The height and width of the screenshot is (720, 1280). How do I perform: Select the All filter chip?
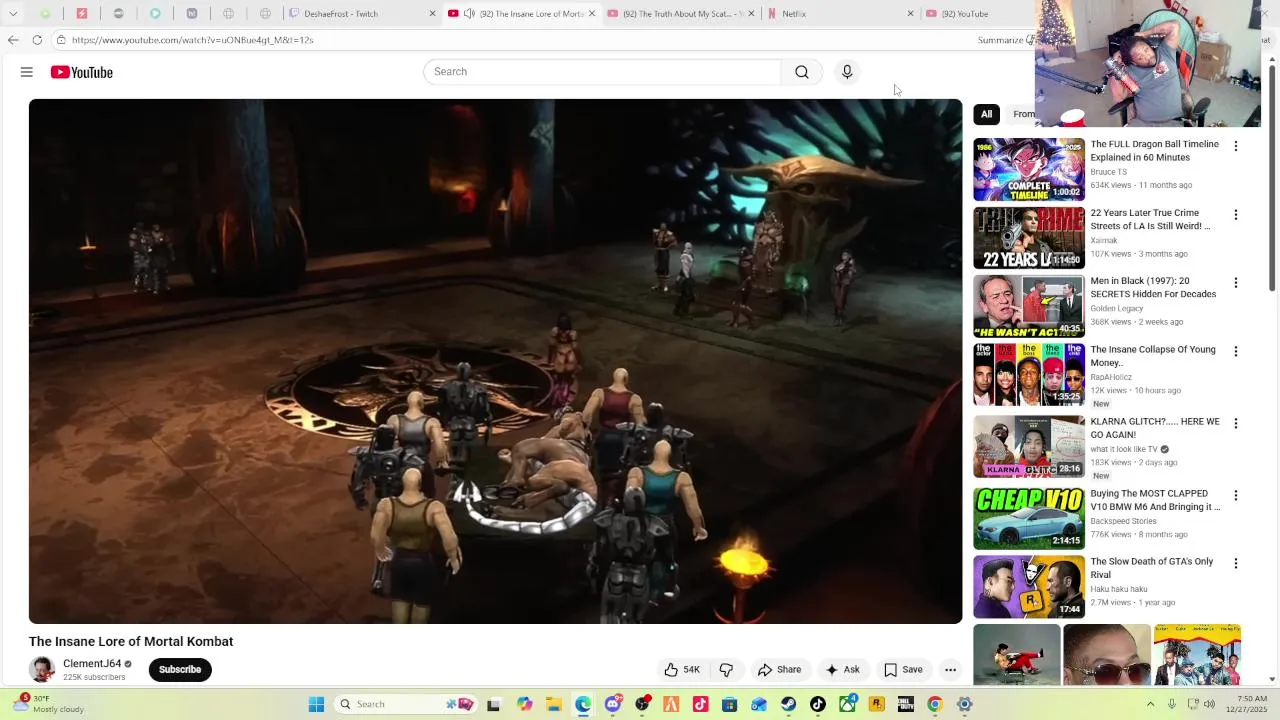[x=986, y=114]
